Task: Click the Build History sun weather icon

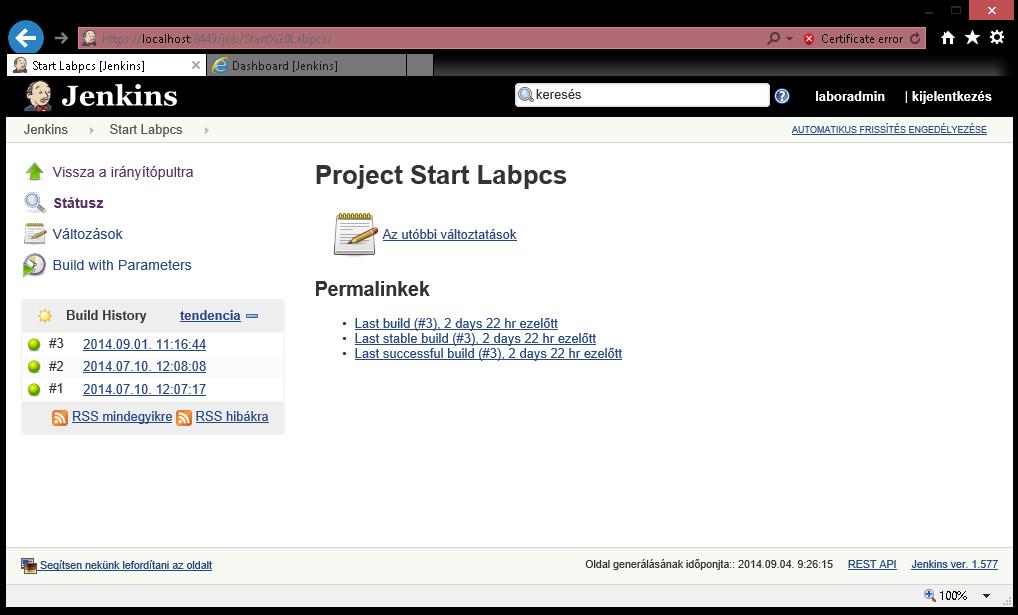Action: click(45, 316)
